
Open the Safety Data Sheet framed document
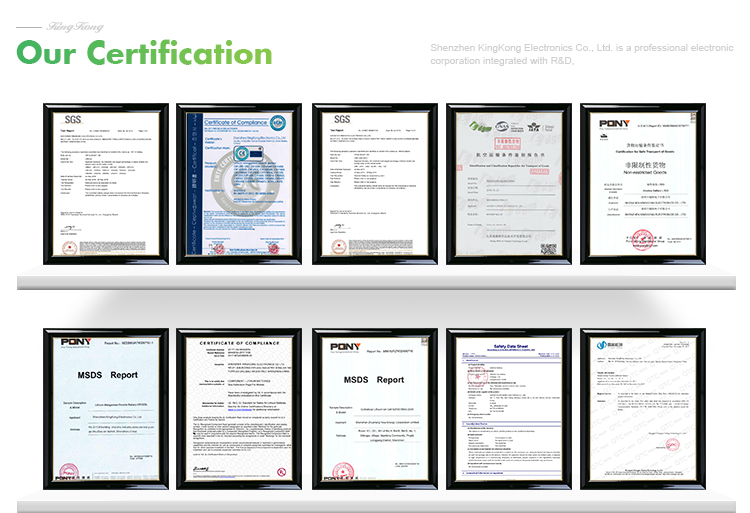(508, 409)
